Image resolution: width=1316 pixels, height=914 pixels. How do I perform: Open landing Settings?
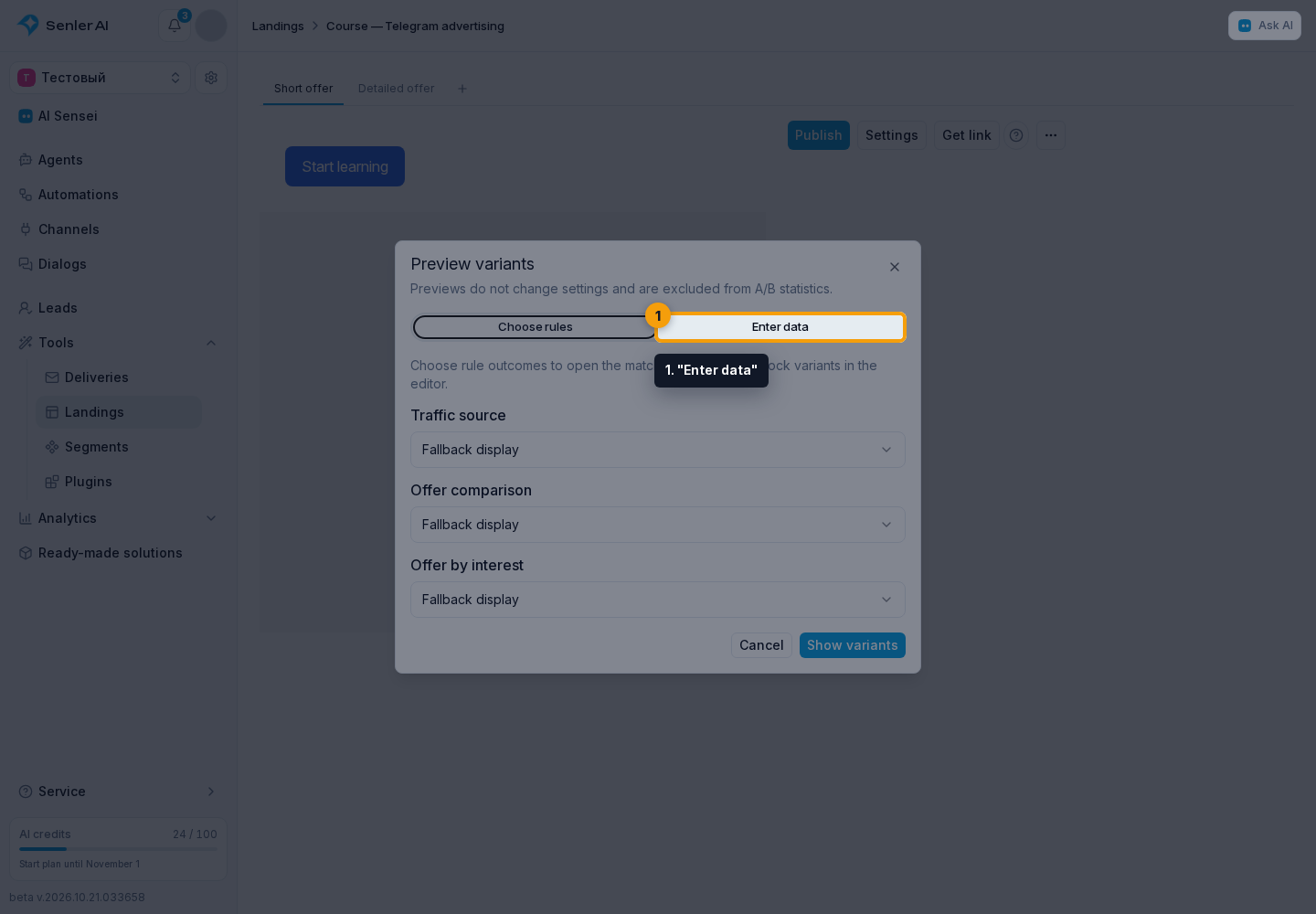pyautogui.click(x=892, y=135)
